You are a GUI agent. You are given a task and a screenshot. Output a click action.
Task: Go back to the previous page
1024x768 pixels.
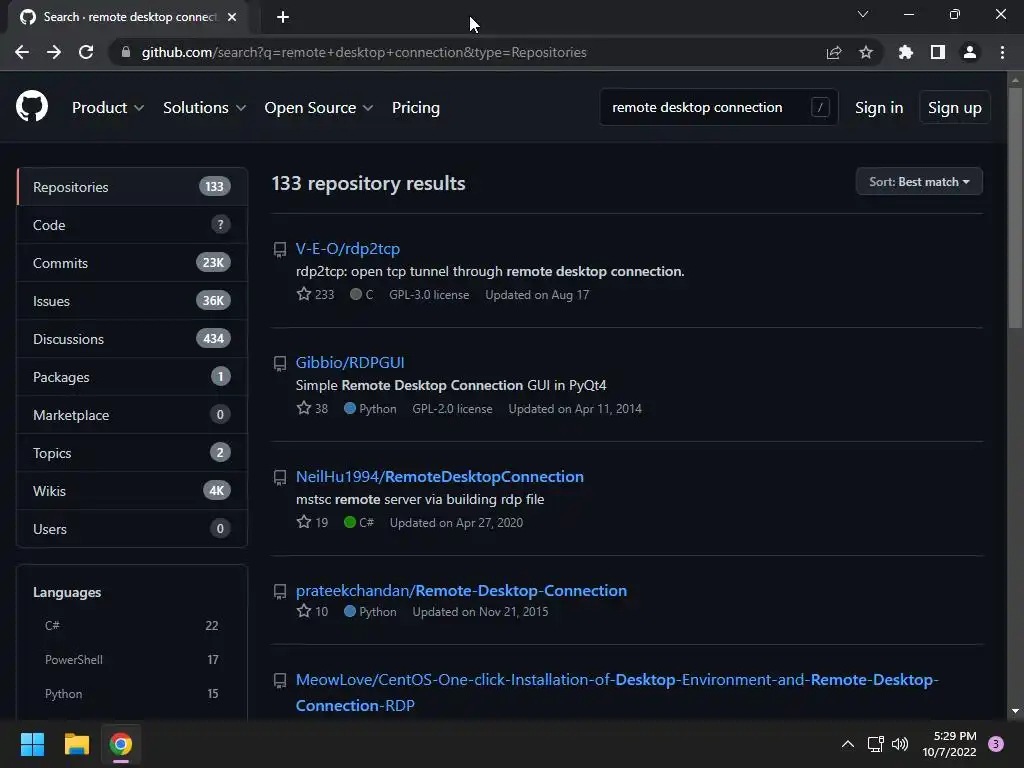pos(22,52)
